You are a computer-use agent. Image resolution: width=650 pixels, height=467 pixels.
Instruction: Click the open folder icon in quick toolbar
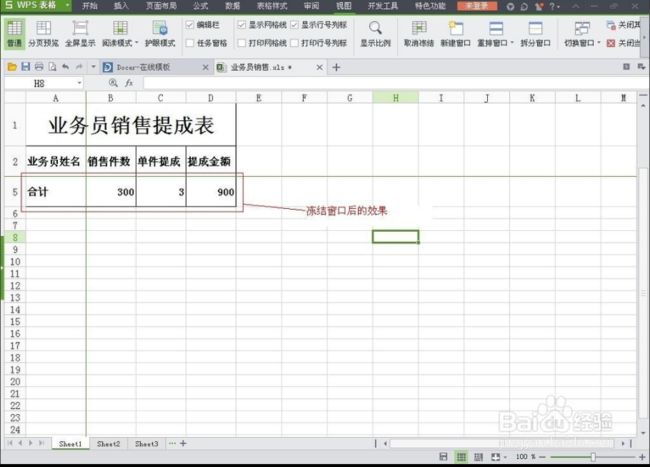click(12, 67)
